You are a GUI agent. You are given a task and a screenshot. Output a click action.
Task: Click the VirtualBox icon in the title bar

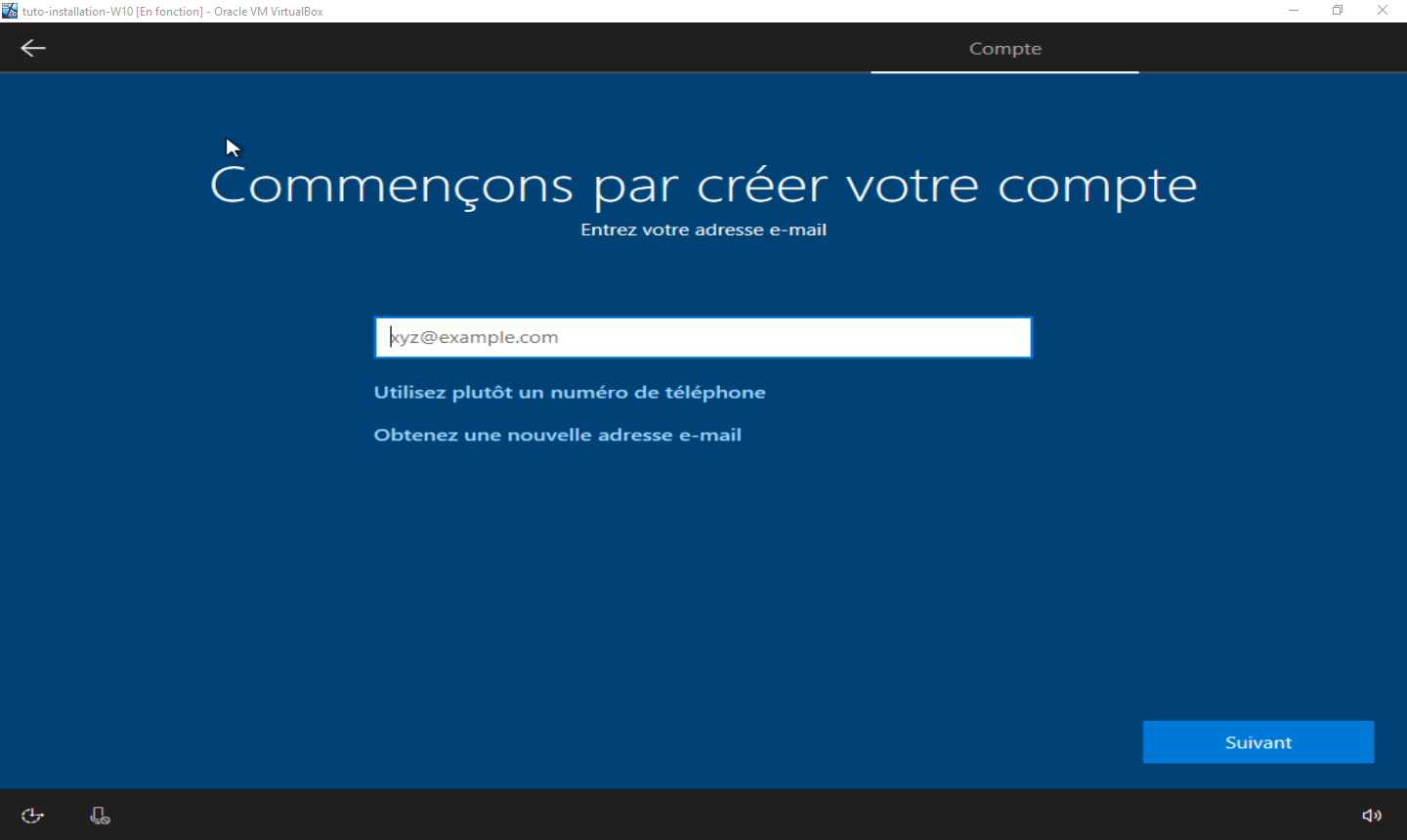[x=9, y=10]
